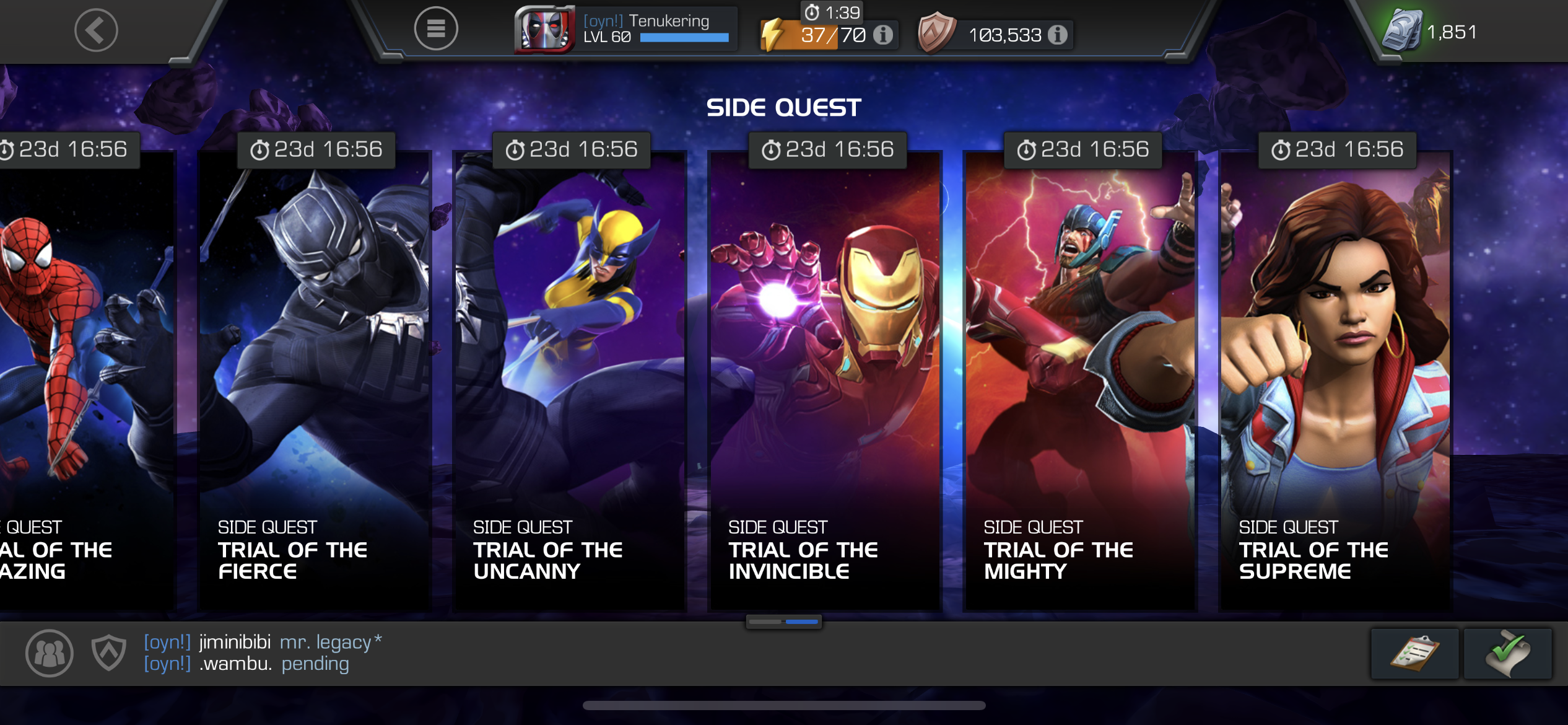This screenshot has height=725, width=1568.
Task: Show info for 103,533 shield score
Action: point(1058,35)
